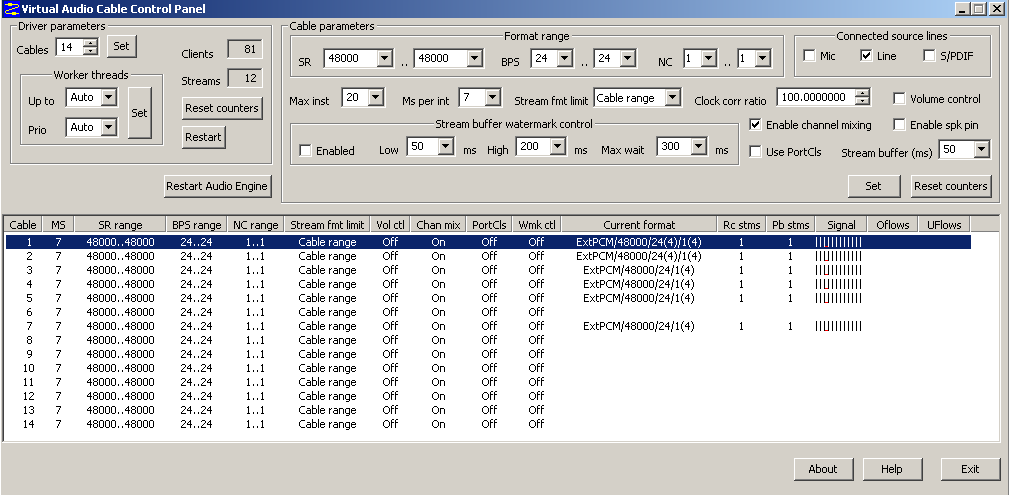Screen dimensions: 1009x495
Task: Open Stream fmt limit Cable range dropdown
Action: tap(672, 98)
